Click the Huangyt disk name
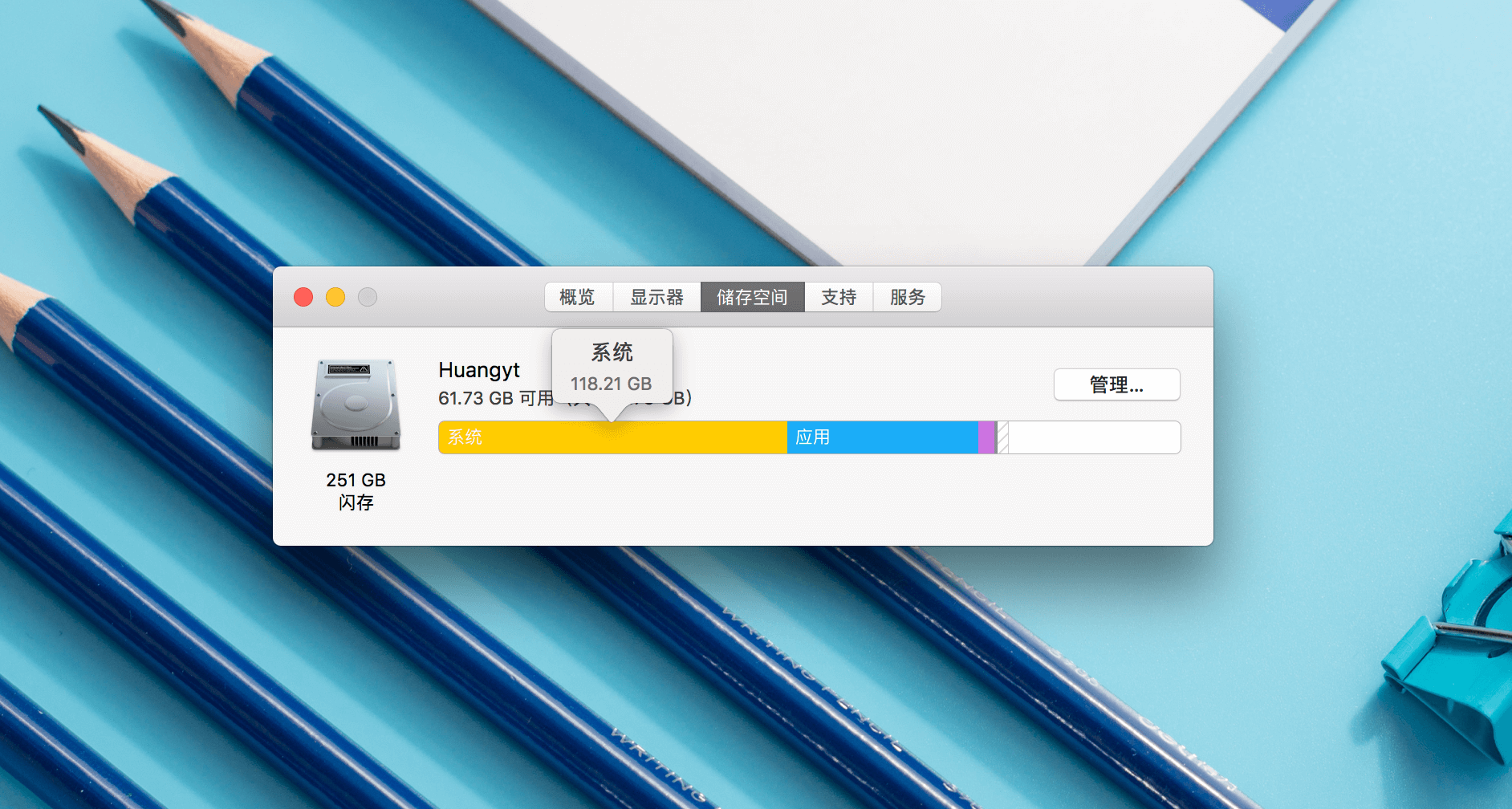 coord(479,370)
